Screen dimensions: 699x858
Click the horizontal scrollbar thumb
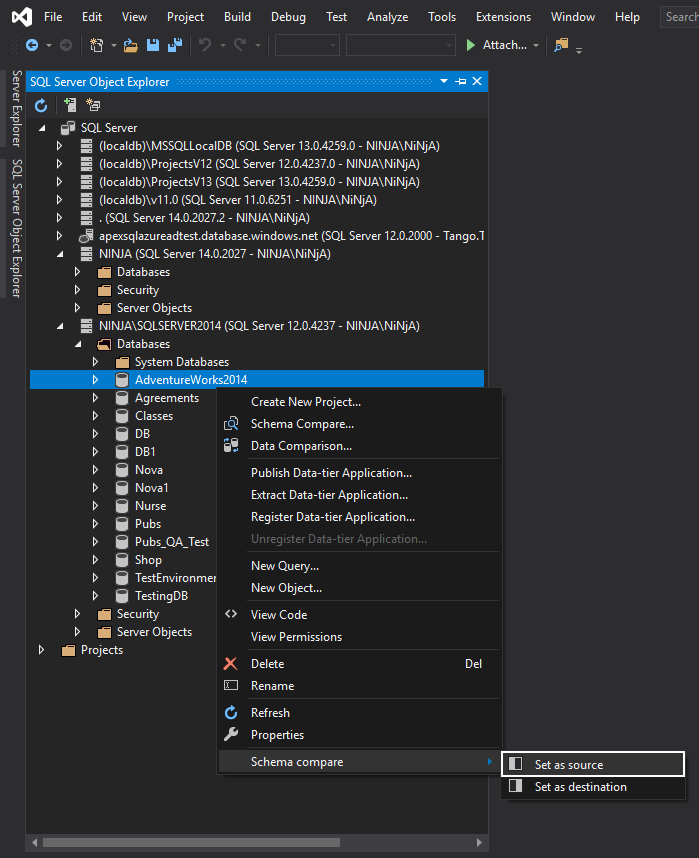coord(192,842)
